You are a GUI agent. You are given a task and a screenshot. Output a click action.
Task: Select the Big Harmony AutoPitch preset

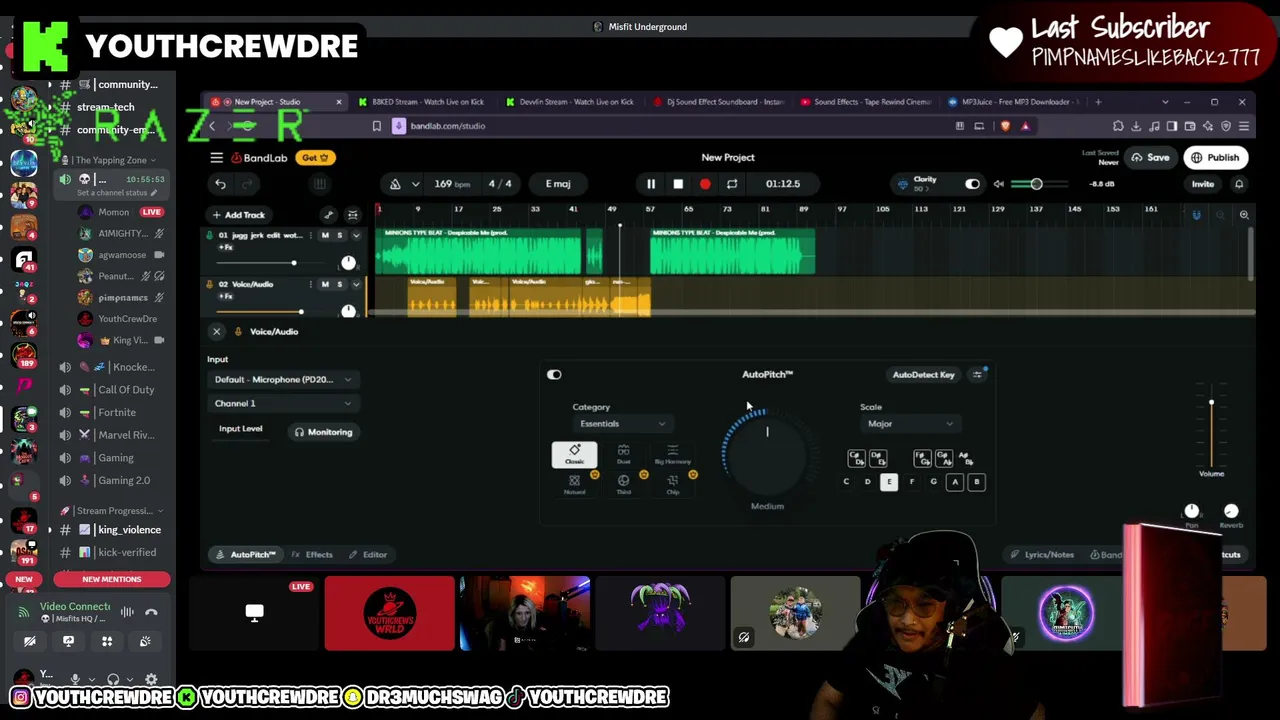(672, 455)
